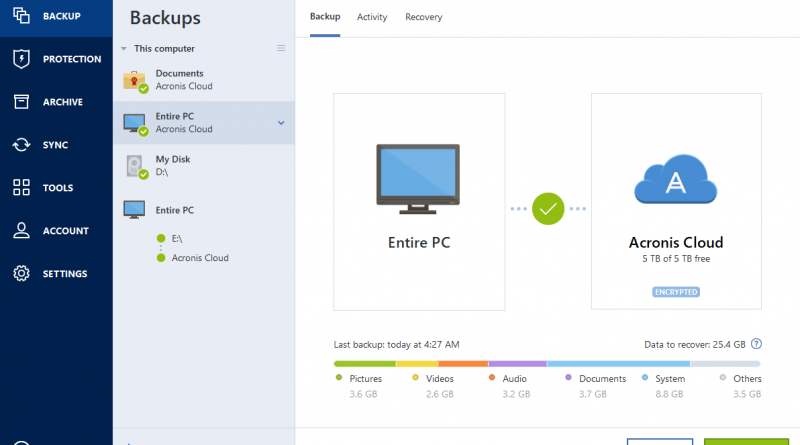Click the 5 TB of 5 TB free text
This screenshot has width=800, height=445.
pyautogui.click(x=676, y=259)
